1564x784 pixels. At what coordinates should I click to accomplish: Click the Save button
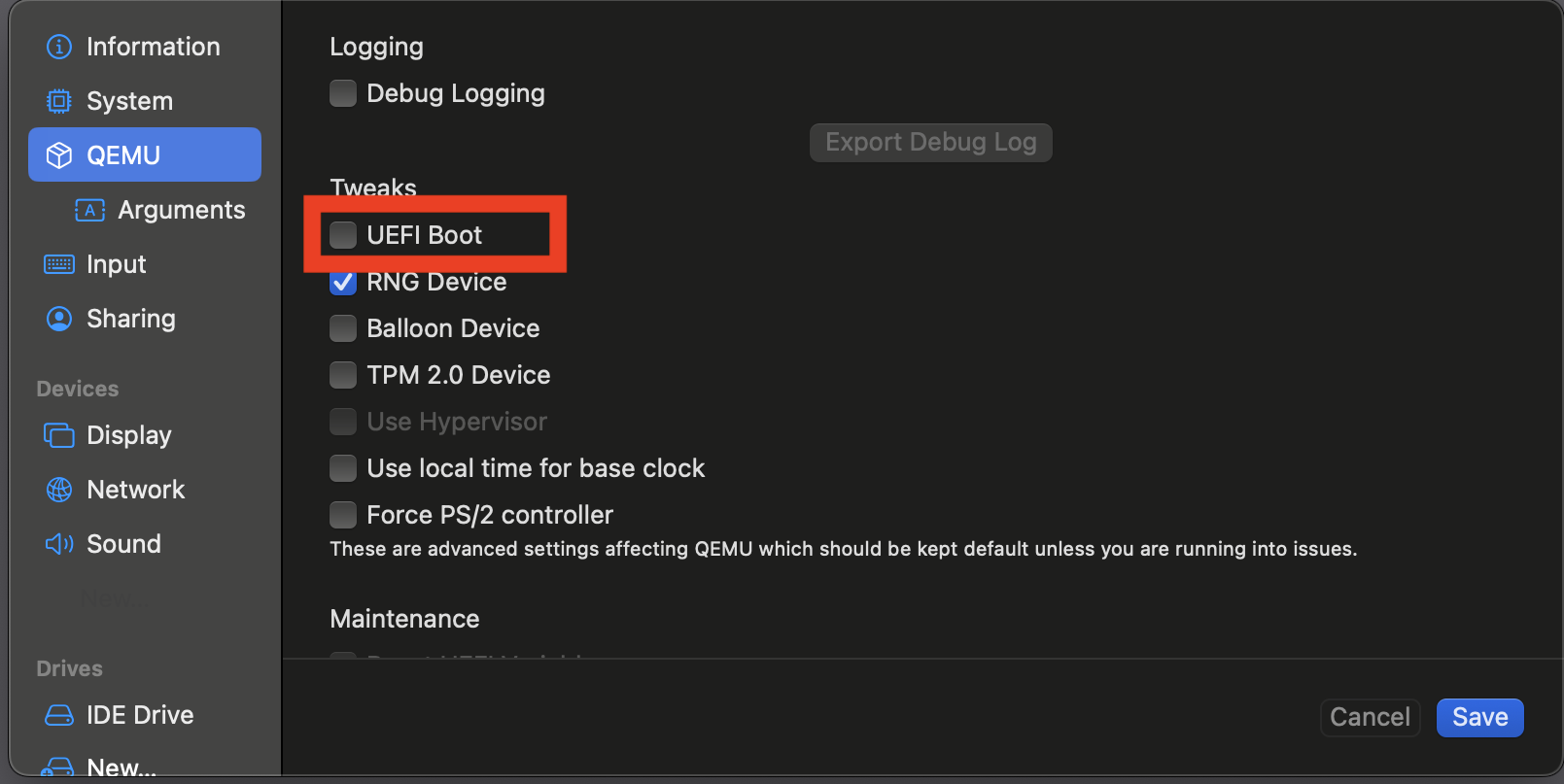pyautogui.click(x=1479, y=717)
